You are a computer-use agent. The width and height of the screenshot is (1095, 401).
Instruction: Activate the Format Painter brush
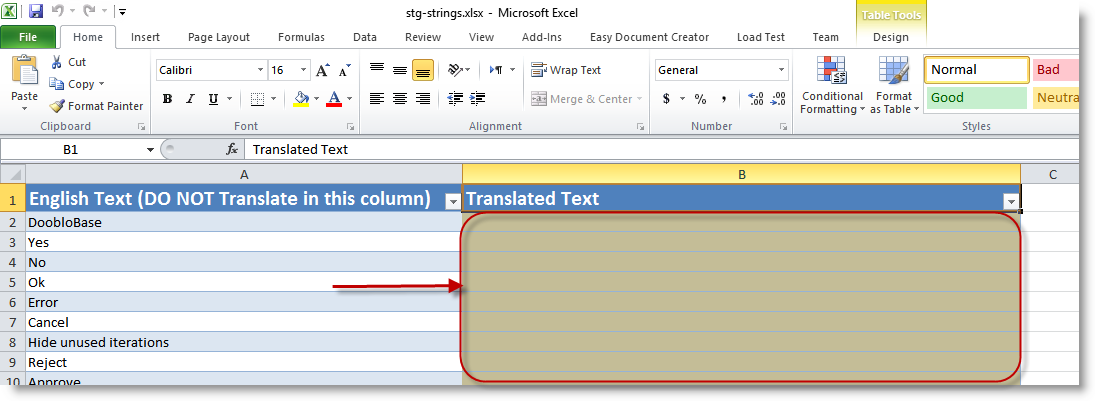(57, 106)
